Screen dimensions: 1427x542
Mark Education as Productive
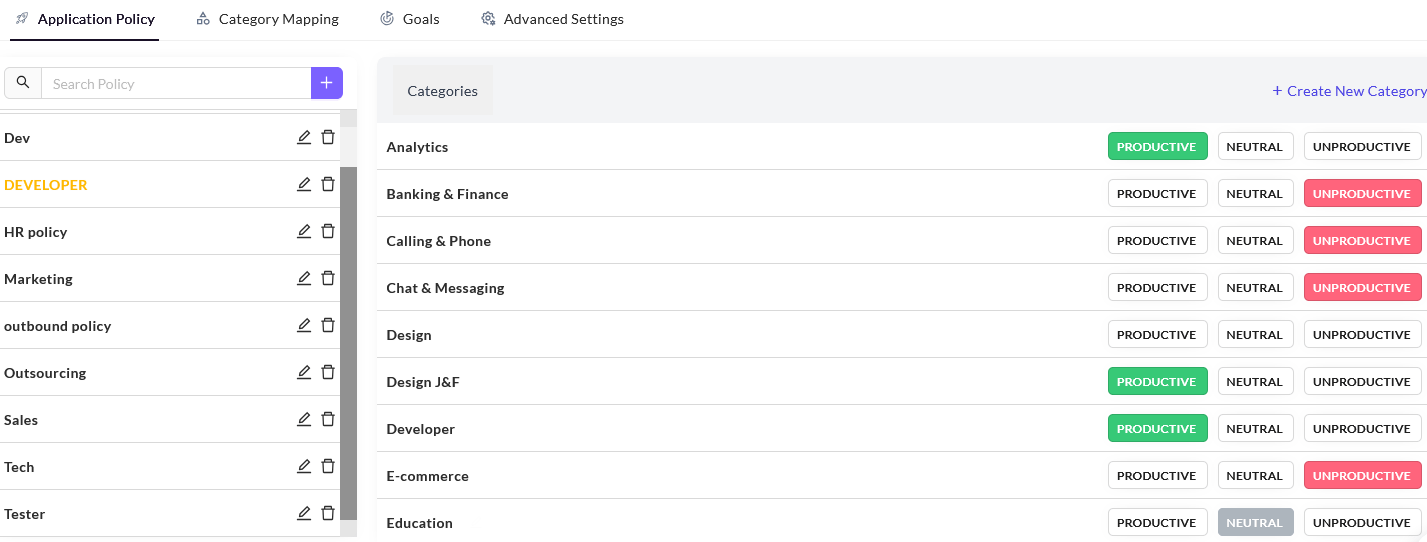[x=1157, y=523]
